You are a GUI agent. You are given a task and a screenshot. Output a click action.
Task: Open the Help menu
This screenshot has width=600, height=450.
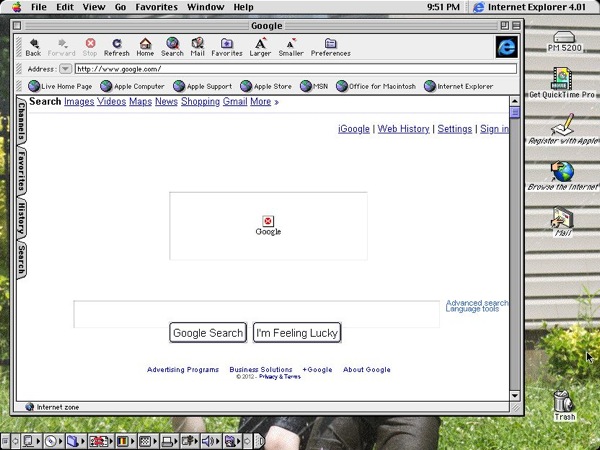pyautogui.click(x=243, y=7)
